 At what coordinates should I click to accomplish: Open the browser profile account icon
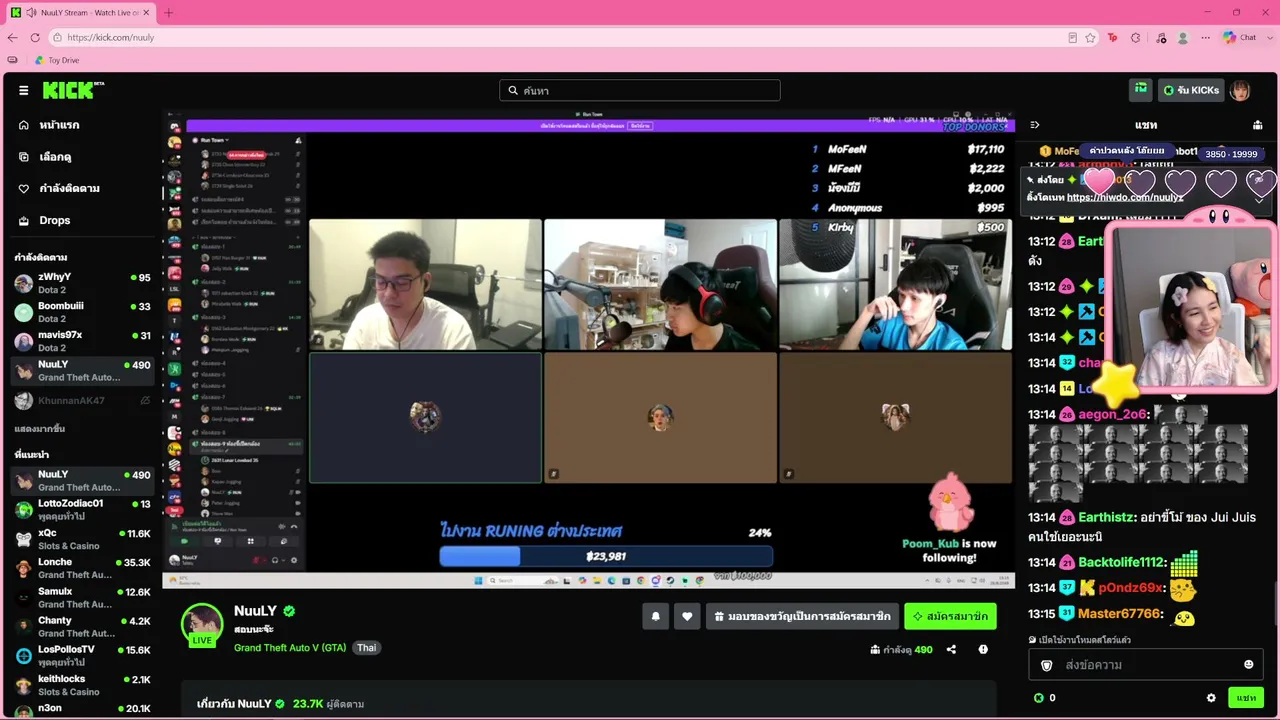(1183, 38)
